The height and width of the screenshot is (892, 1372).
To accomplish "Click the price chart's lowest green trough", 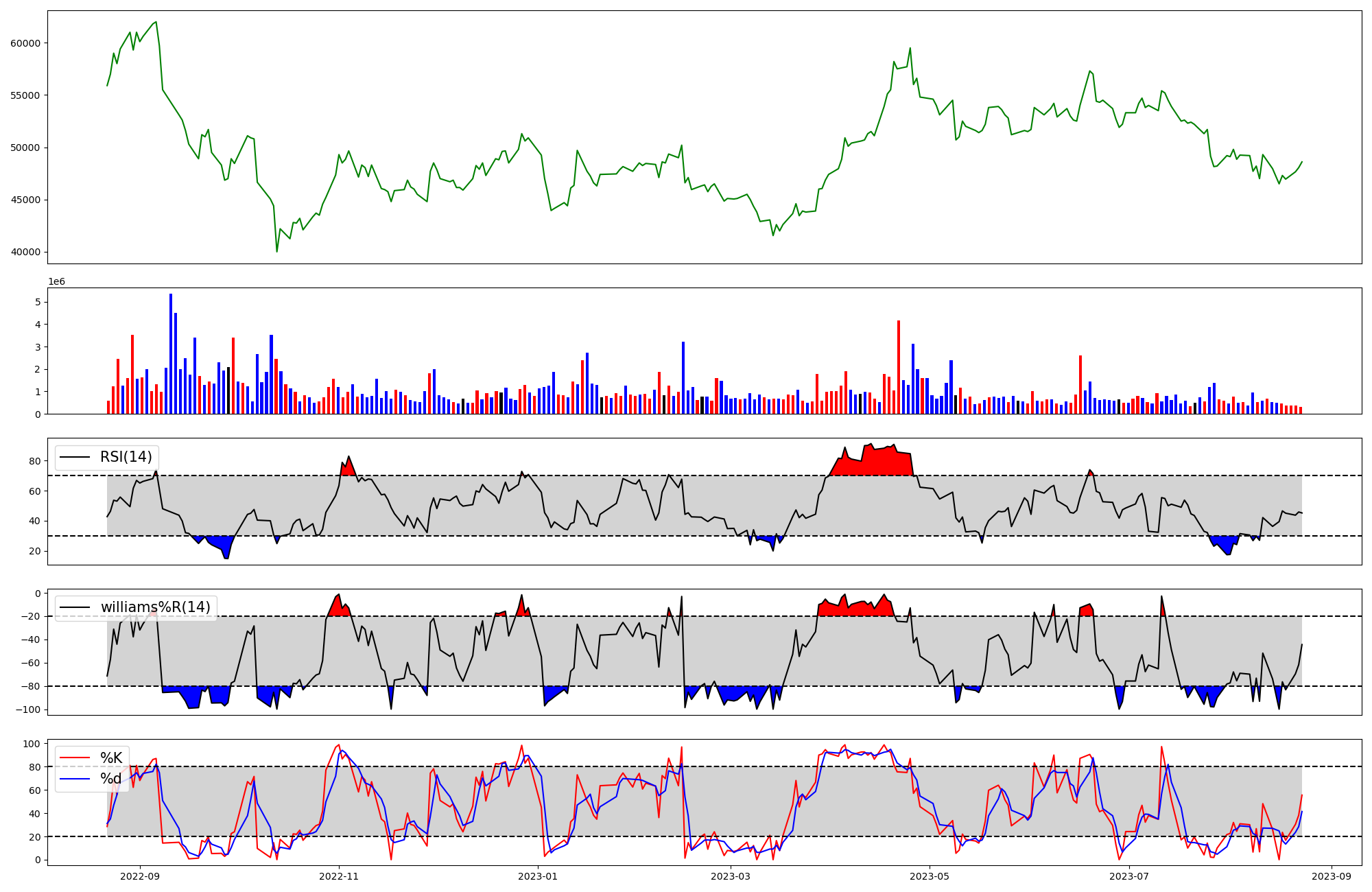I will (x=277, y=250).
